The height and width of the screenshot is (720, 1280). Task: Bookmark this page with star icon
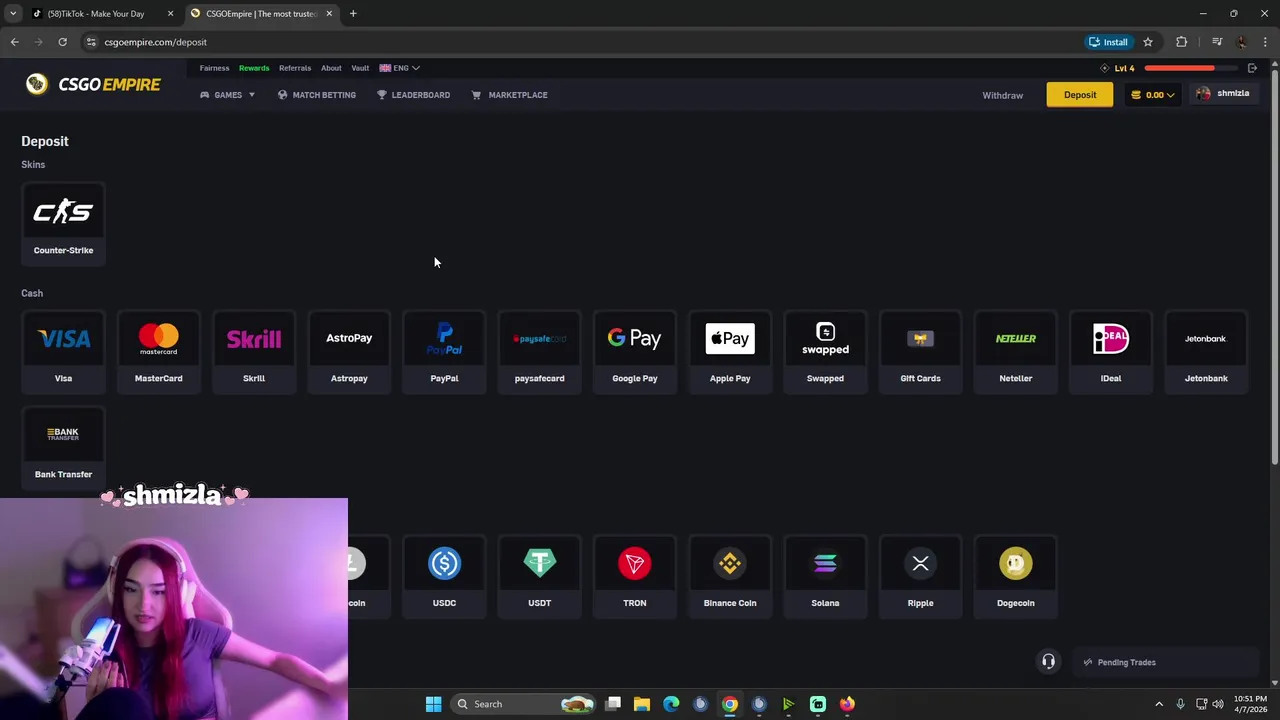click(x=1148, y=42)
